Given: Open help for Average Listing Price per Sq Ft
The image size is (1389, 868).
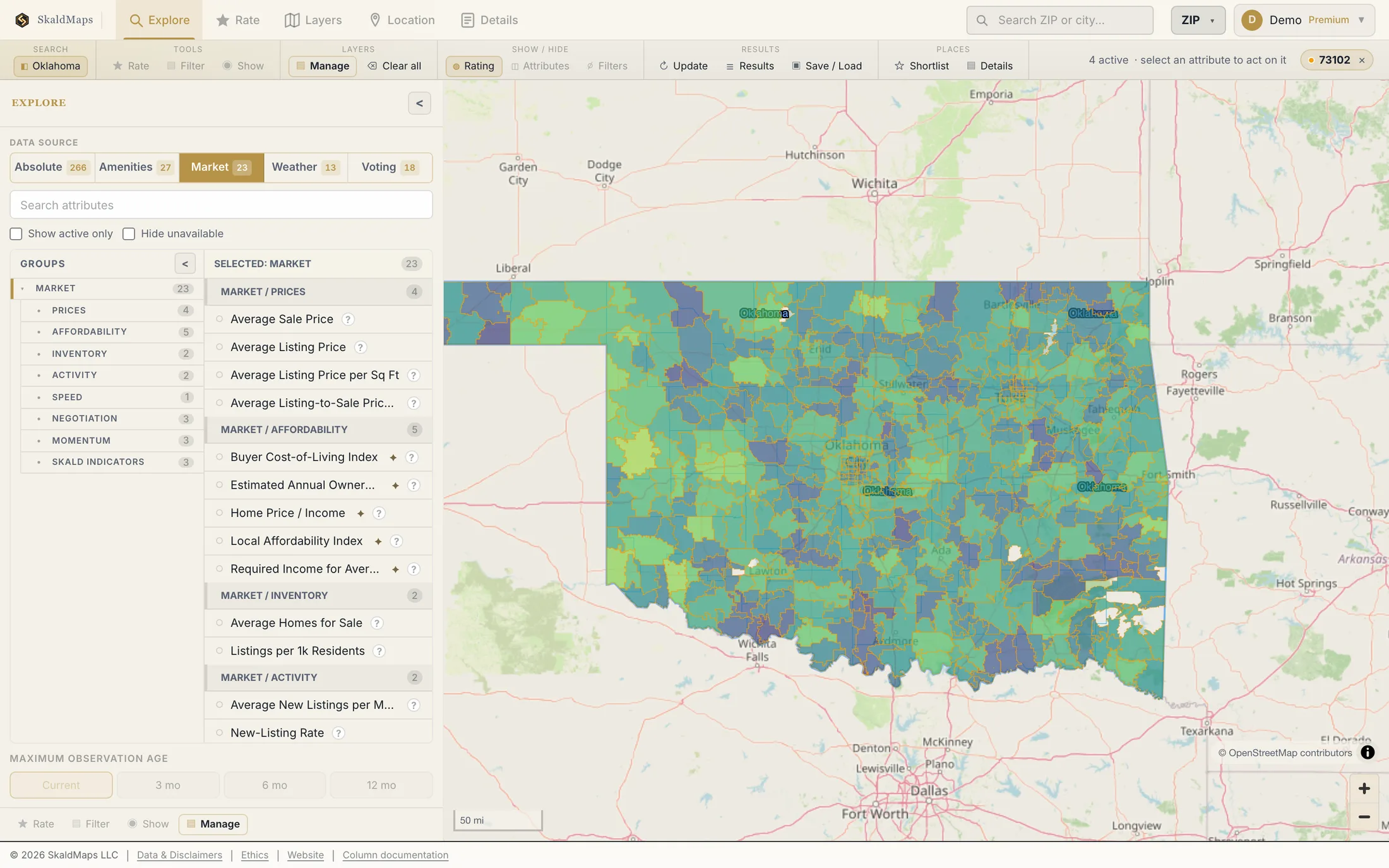Looking at the screenshot, I should pos(414,376).
